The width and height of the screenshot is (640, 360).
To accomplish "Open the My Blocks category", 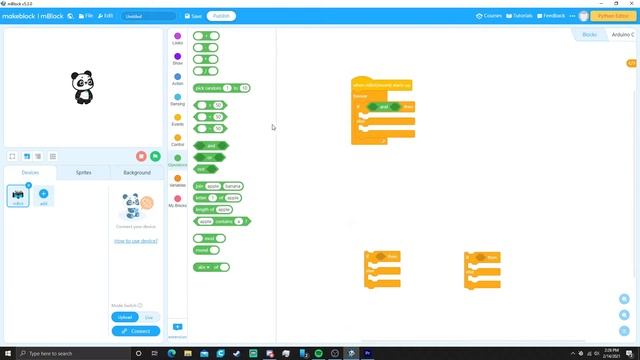I will click(x=178, y=201).
